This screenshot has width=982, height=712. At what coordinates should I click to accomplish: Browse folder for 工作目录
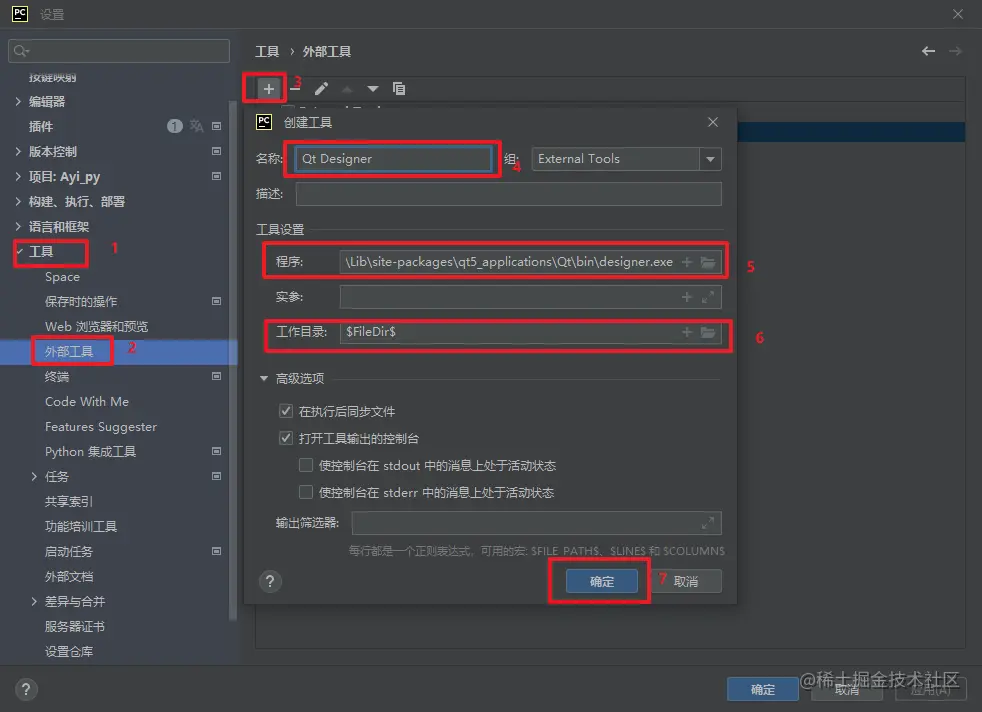pos(708,333)
